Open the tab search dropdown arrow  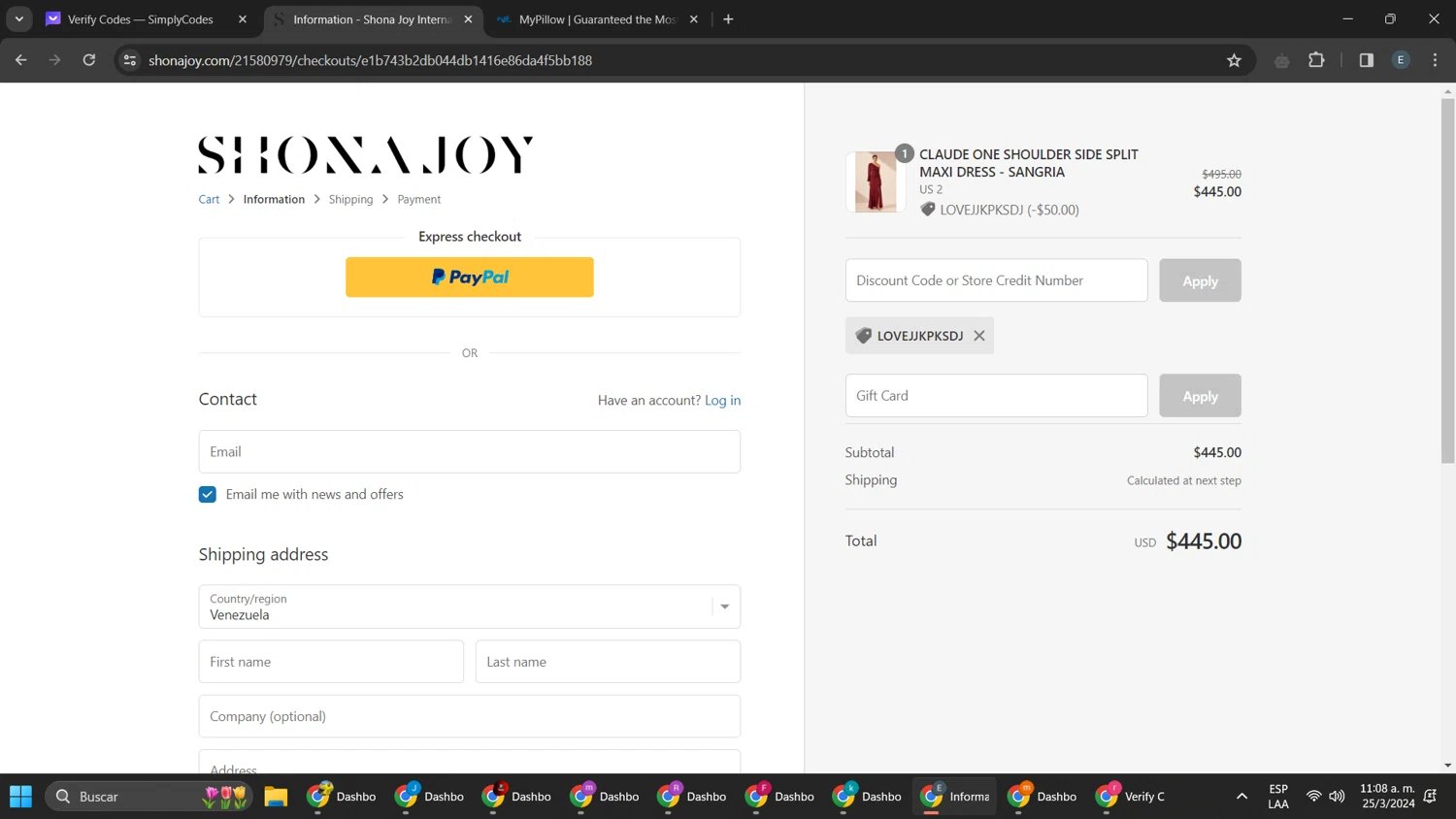pyautogui.click(x=19, y=19)
